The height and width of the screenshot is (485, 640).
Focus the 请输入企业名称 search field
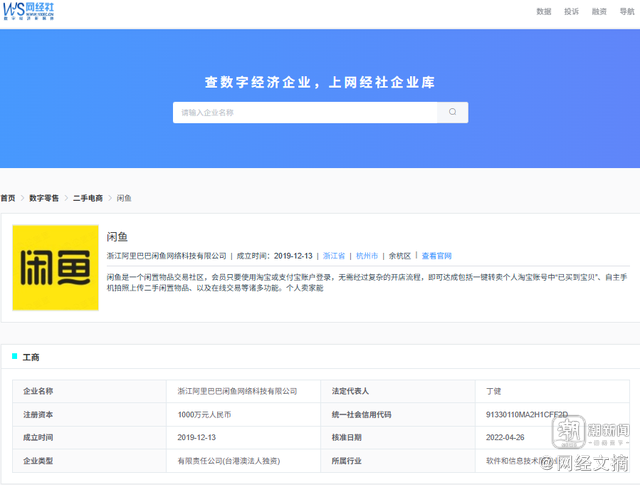pos(305,112)
